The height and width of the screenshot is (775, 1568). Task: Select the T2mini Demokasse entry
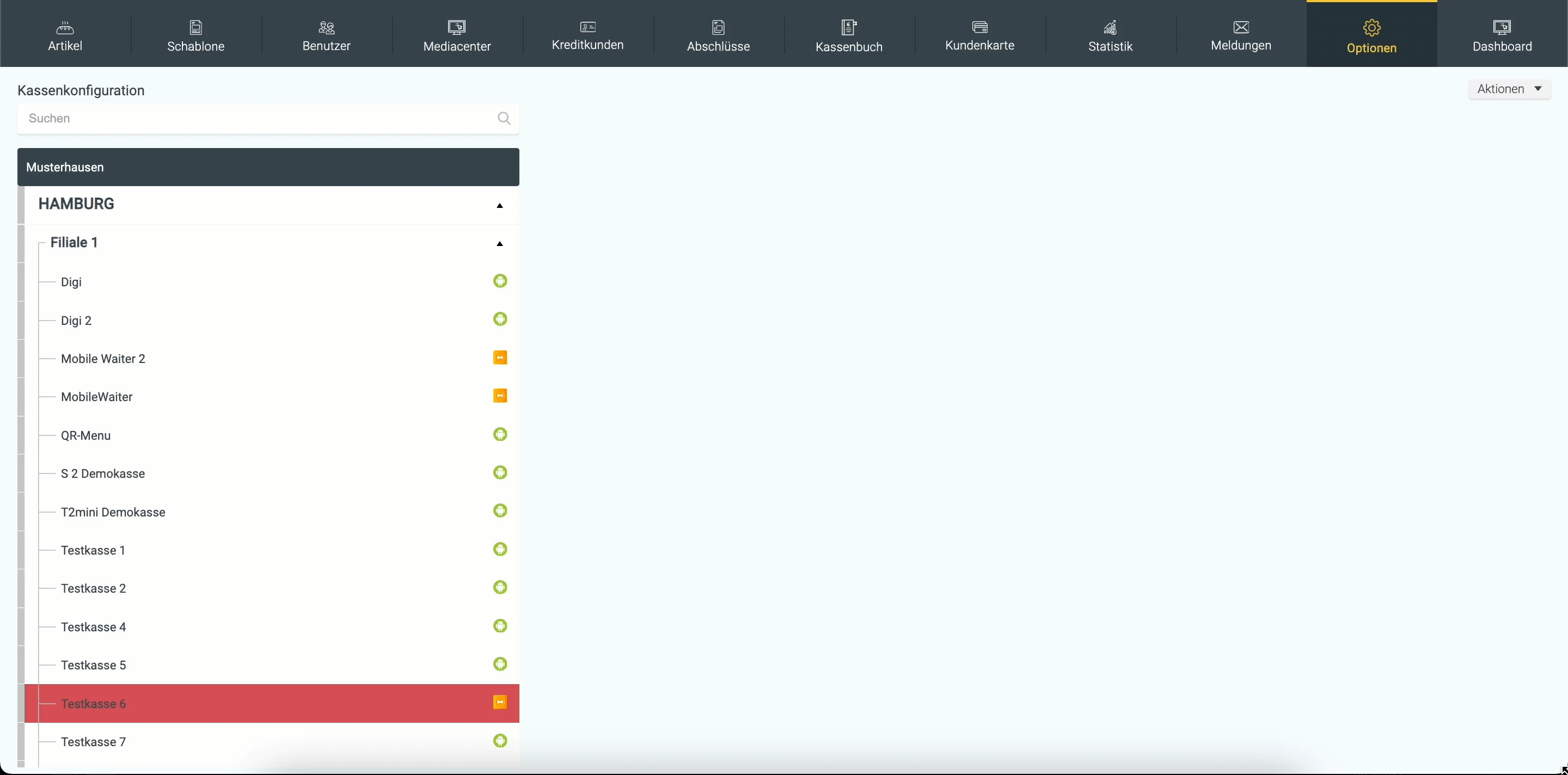tap(113, 512)
